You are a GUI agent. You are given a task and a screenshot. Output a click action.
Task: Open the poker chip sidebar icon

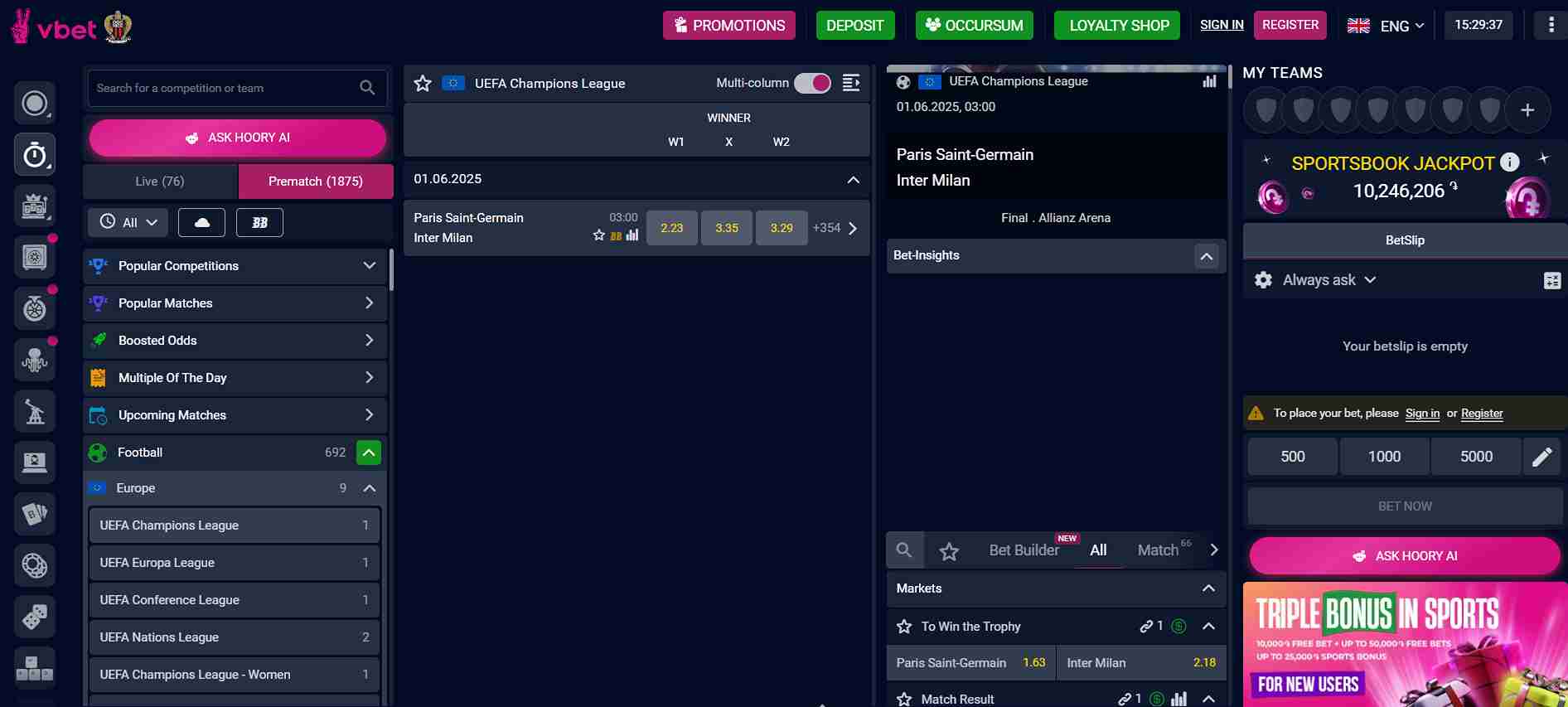(x=35, y=565)
